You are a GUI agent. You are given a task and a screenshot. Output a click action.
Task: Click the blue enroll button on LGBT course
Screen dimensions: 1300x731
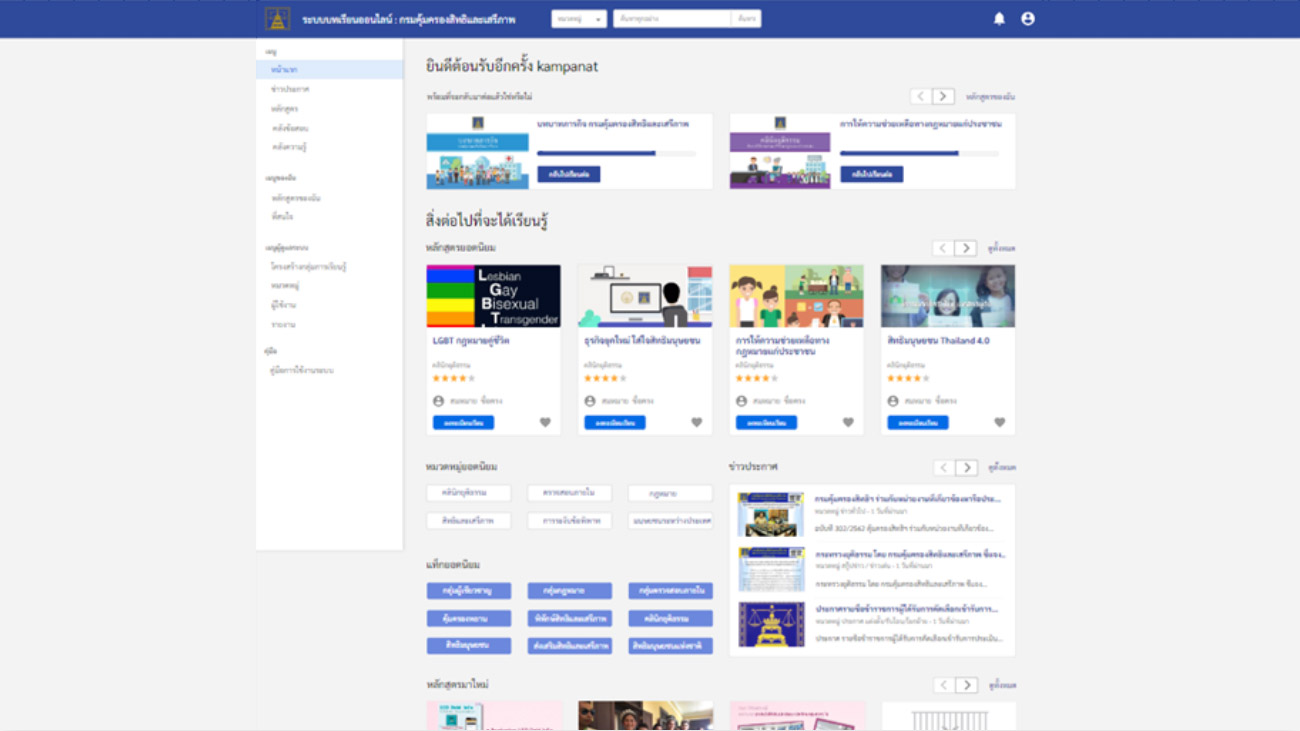point(463,423)
